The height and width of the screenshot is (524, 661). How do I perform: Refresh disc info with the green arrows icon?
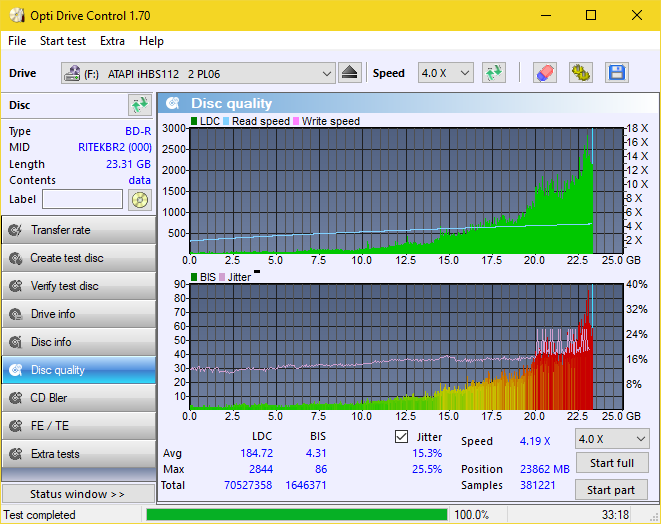[x=139, y=105]
